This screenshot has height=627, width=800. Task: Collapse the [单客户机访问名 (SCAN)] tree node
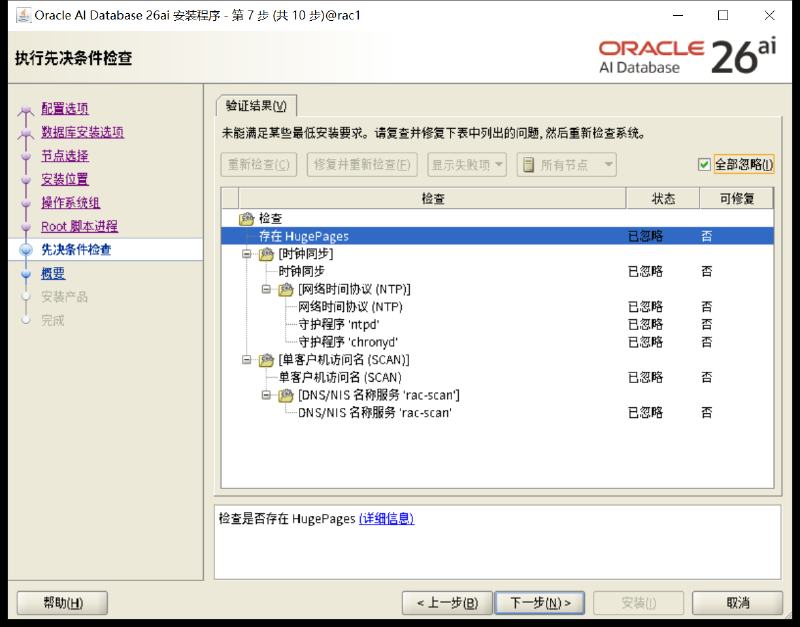[246, 360]
